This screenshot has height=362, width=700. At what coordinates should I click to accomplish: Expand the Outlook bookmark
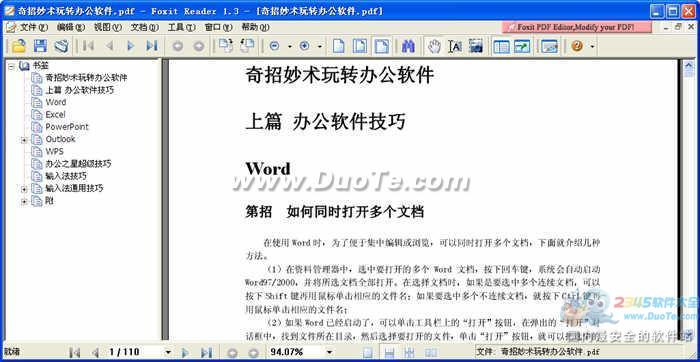point(24,140)
